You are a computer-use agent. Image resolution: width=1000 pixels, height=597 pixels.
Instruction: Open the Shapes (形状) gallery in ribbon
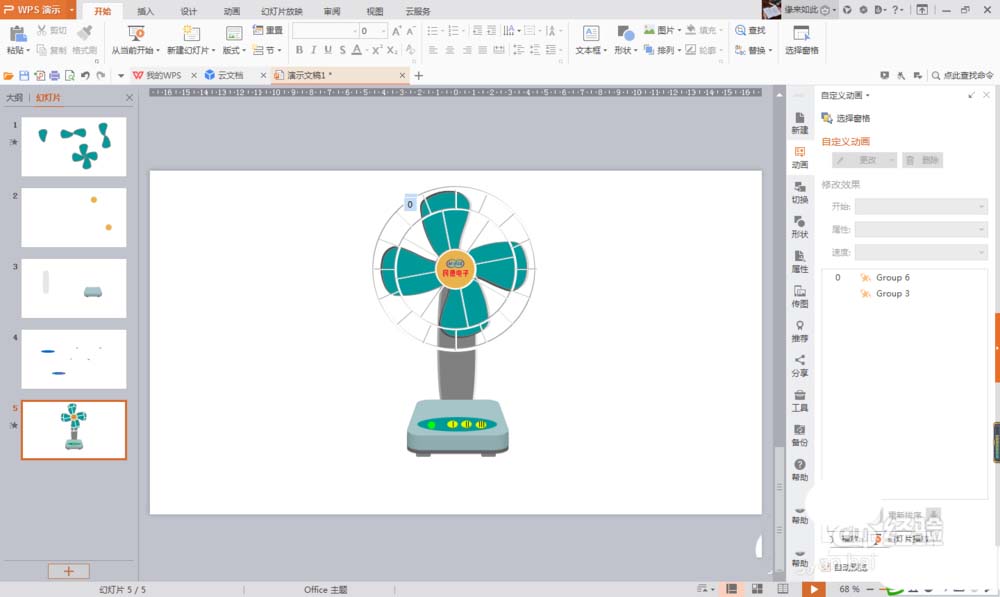625,40
